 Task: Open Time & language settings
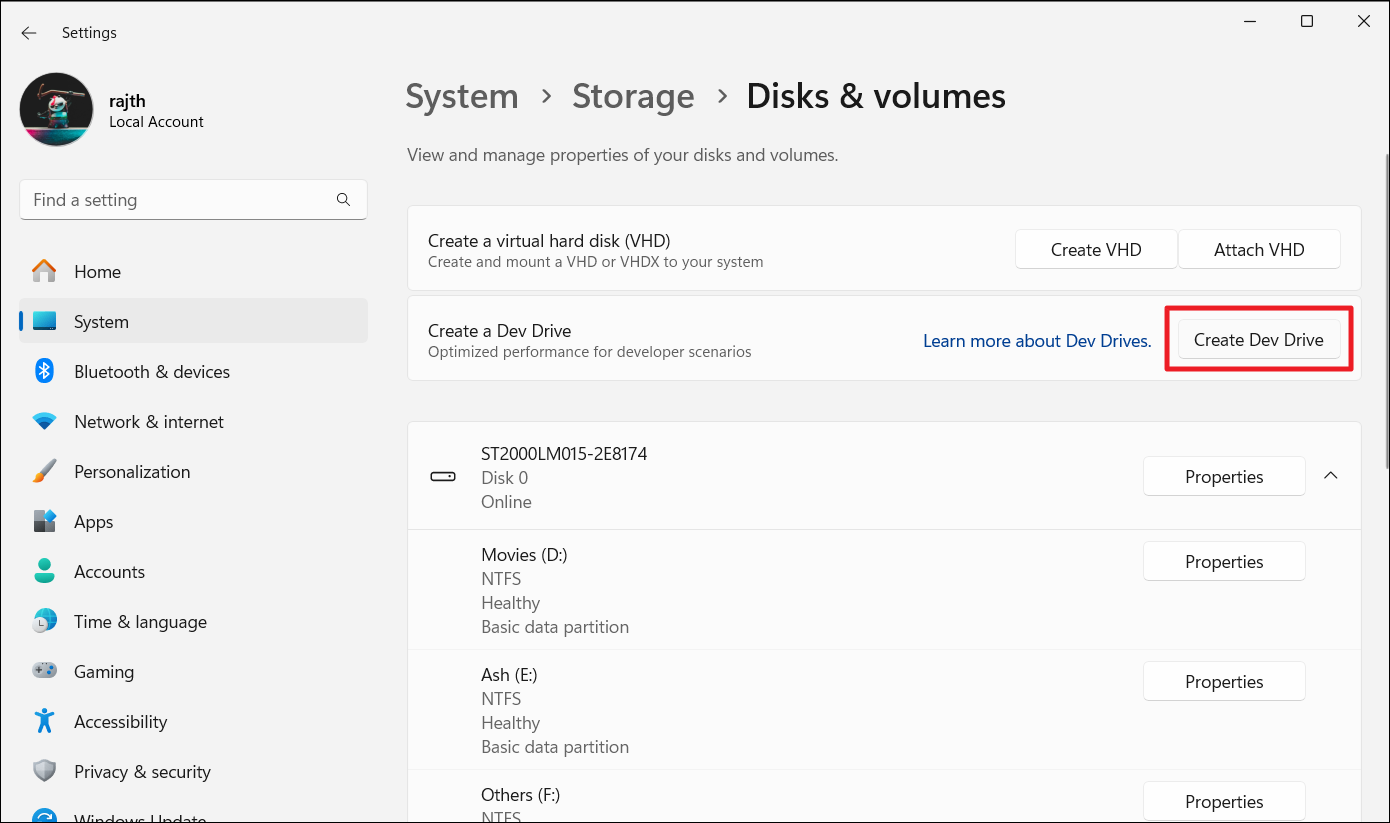tap(140, 622)
